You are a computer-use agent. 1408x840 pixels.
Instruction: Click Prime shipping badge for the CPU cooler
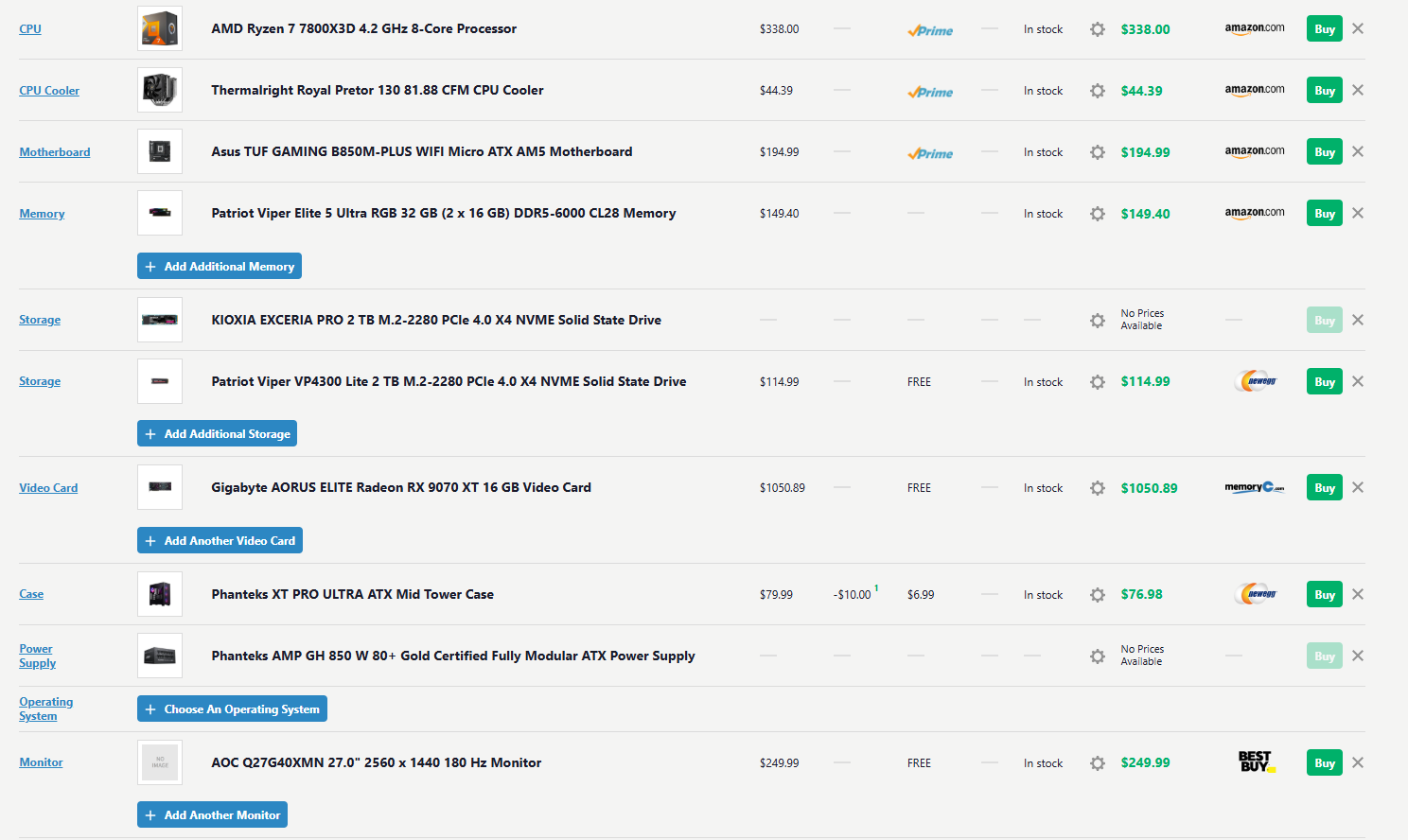pyautogui.click(x=930, y=92)
